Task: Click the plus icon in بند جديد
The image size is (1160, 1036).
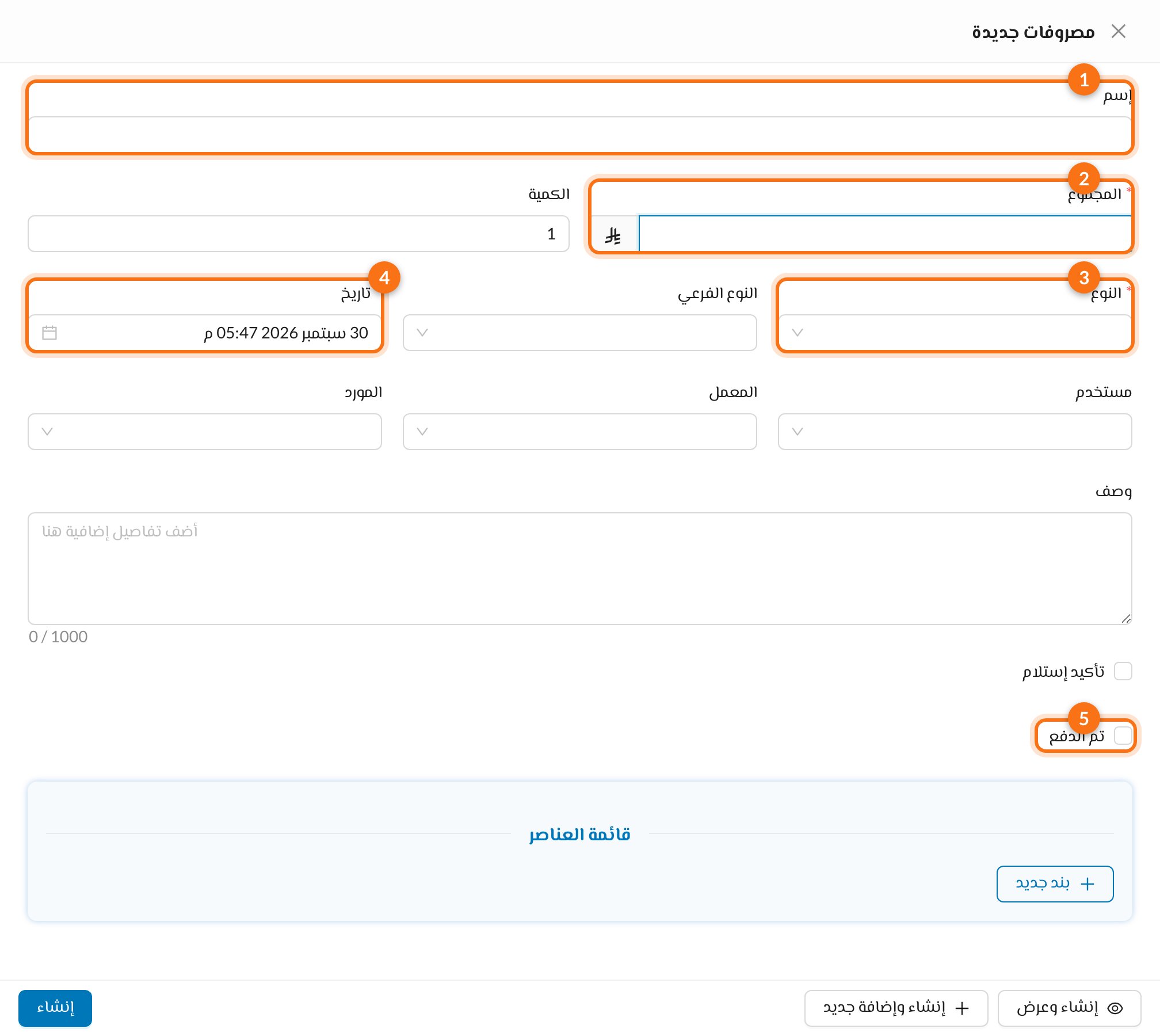Action: [1087, 884]
